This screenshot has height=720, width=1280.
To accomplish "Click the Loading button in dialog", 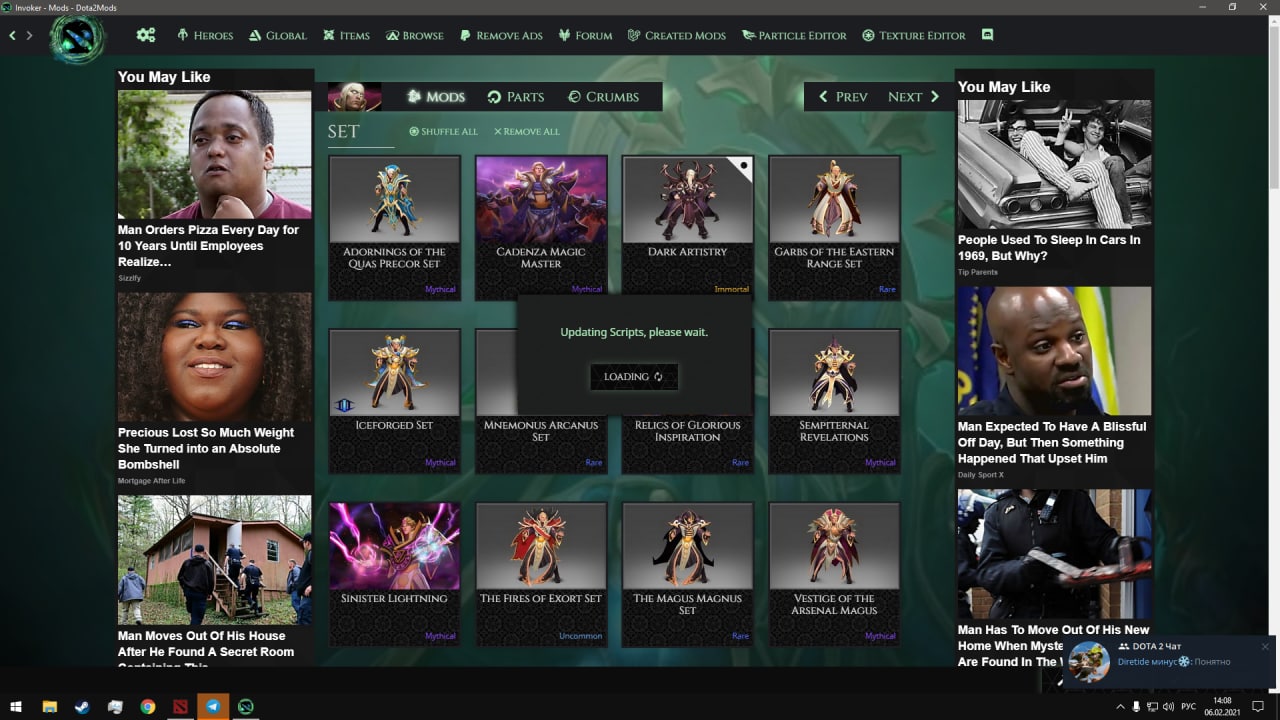I will 634,377.
